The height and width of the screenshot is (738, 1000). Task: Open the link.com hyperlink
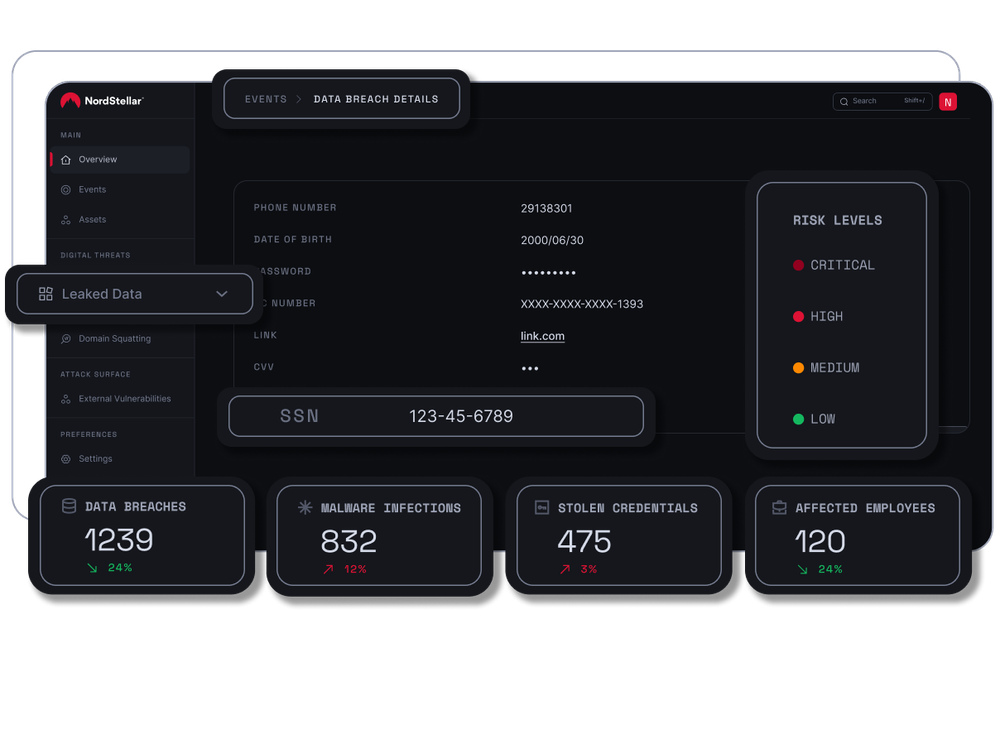click(x=542, y=336)
